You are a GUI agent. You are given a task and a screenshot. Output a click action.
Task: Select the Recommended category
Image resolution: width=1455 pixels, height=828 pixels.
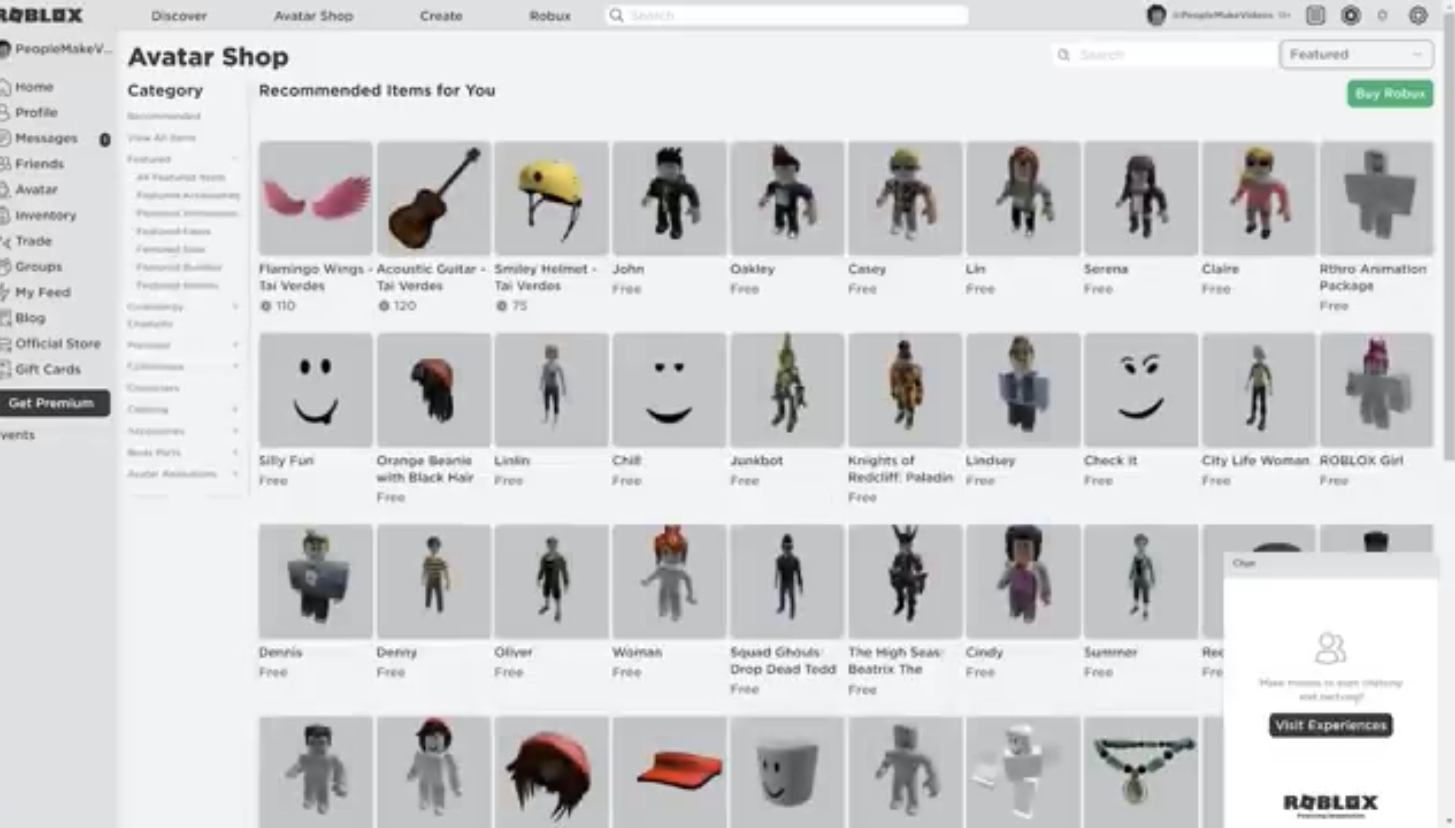(164, 116)
